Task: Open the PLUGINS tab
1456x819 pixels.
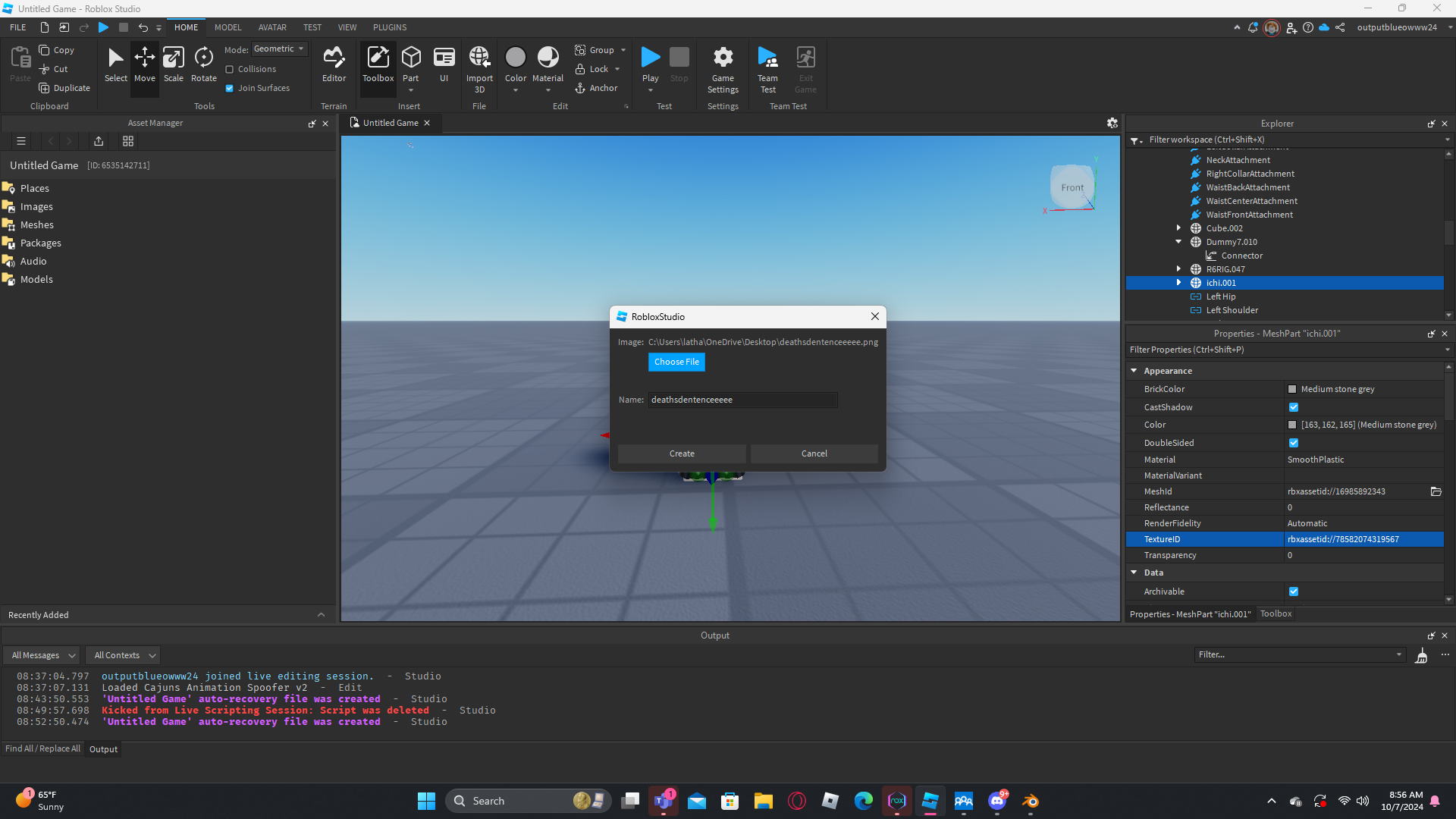Action: tap(390, 27)
